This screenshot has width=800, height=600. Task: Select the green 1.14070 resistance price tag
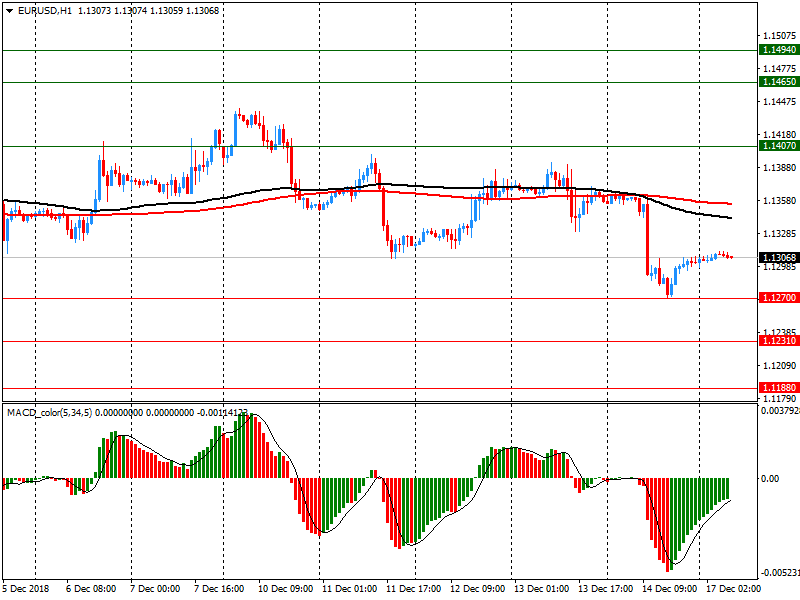(778, 146)
